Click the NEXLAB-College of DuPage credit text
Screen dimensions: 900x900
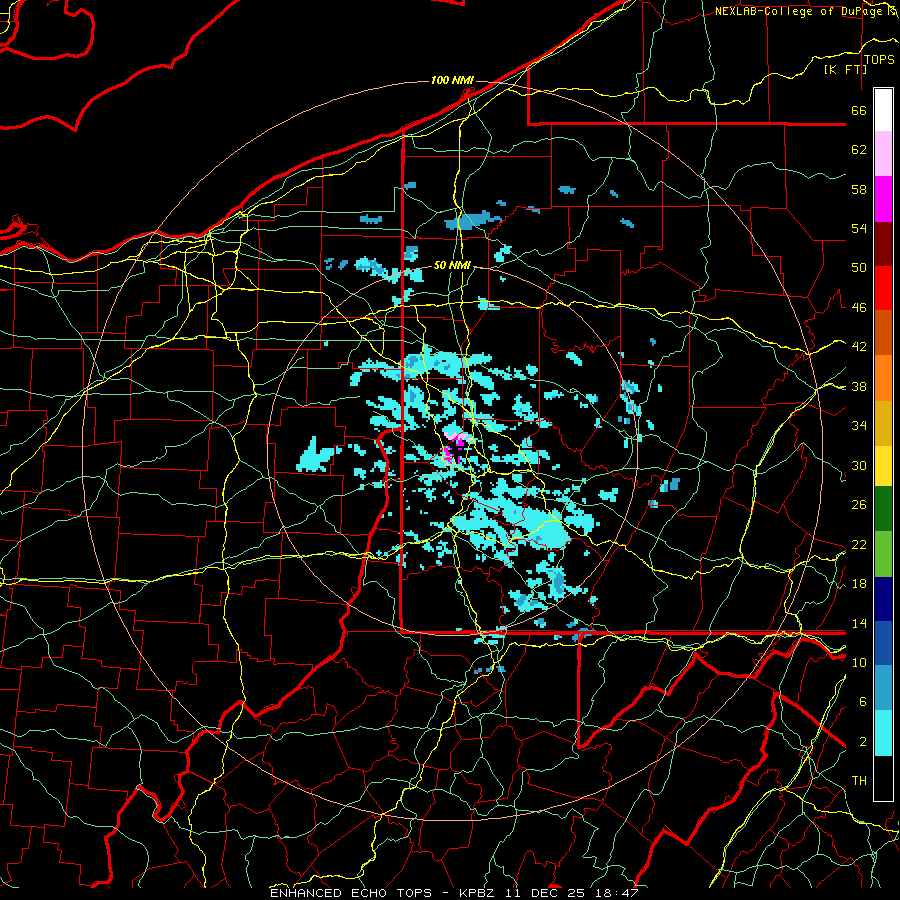tap(798, 11)
